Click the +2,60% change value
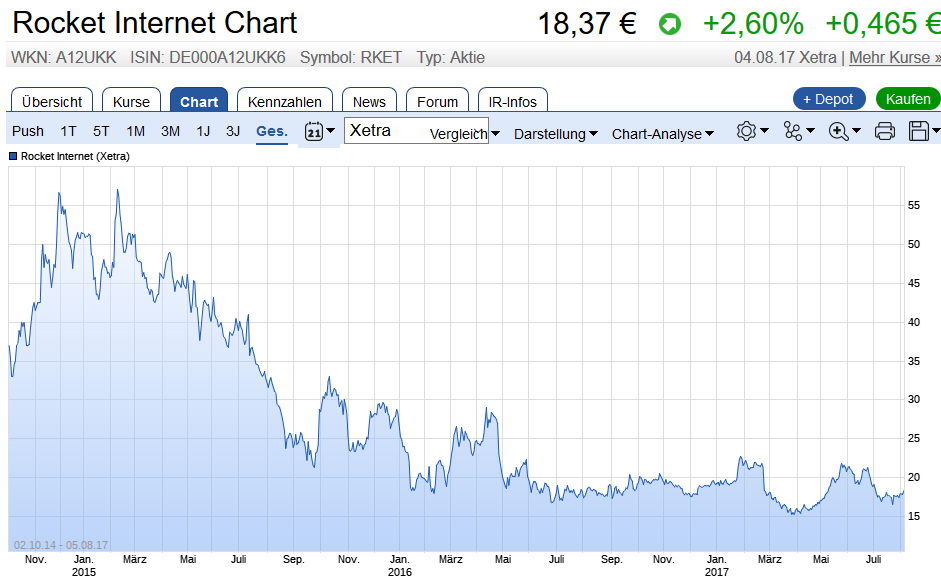This screenshot has height=582, width=941. coord(753,24)
